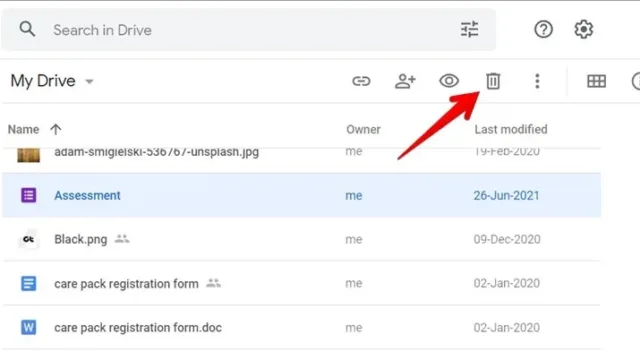Select care pack registration form.doc file
Image resolution: width=640 pixels, height=360 pixels.
pos(138,327)
